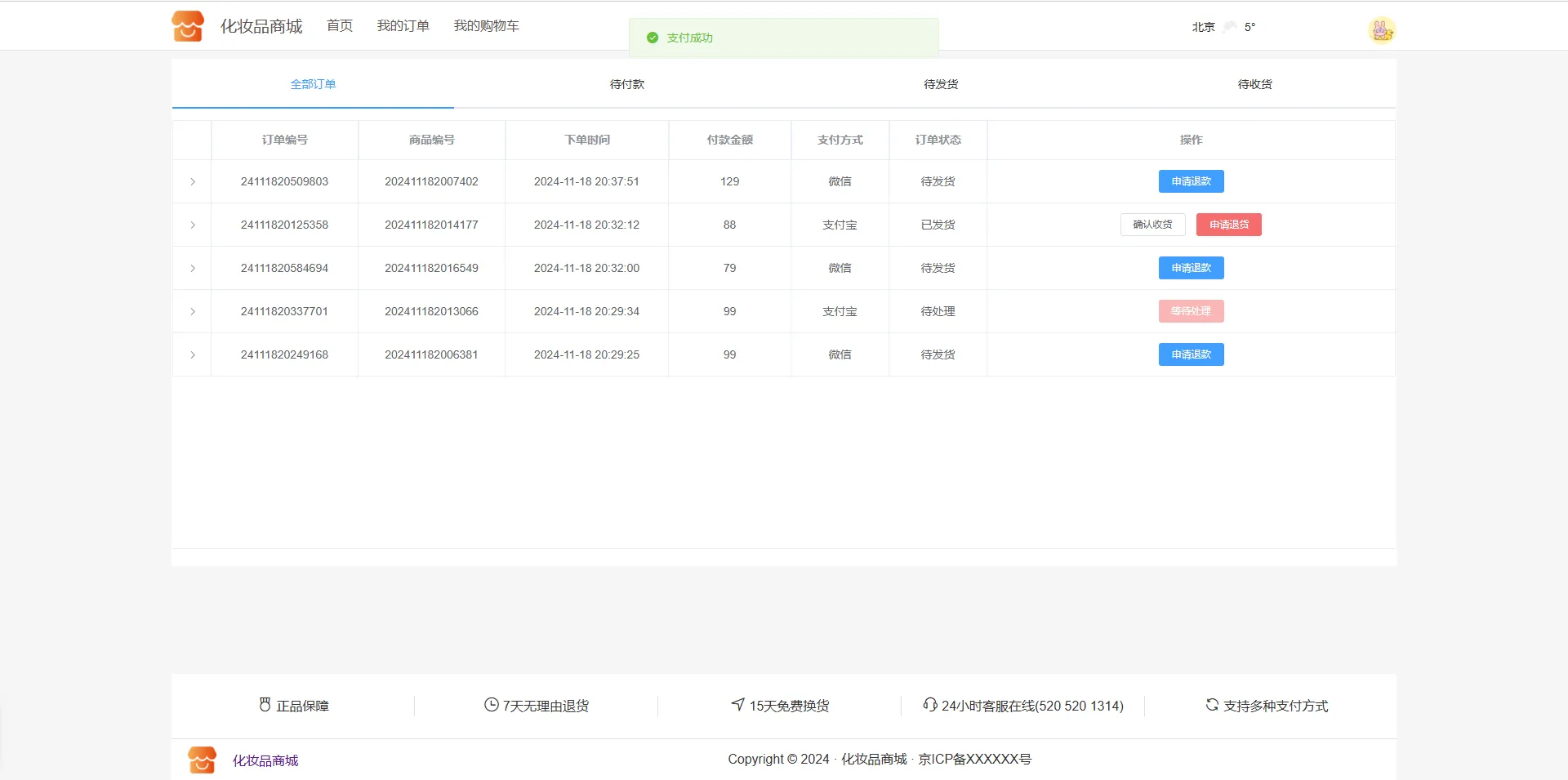Expand row for order 24111820125358
The image size is (1568, 780).
coord(193,225)
